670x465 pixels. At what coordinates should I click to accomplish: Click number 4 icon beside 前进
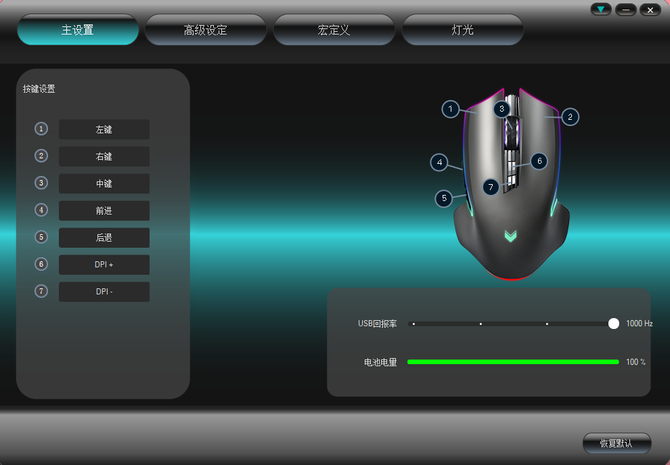[x=41, y=210]
